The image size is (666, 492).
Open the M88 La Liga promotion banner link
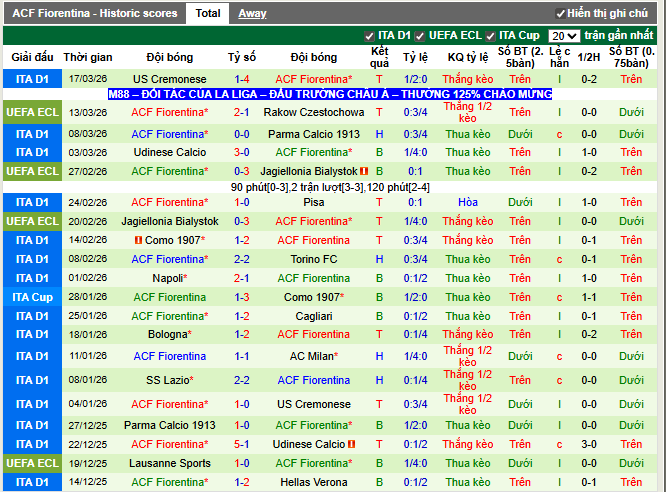click(x=332, y=94)
